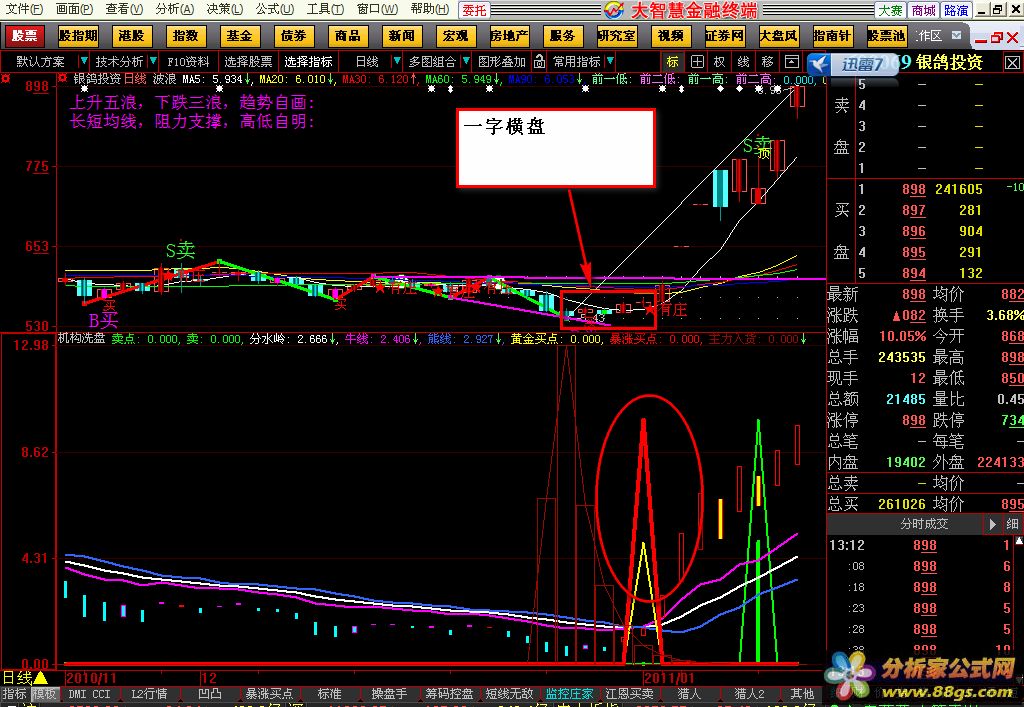Click the arrow next to 分时成交
This screenshot has width=1024, height=707.
[x=992, y=524]
